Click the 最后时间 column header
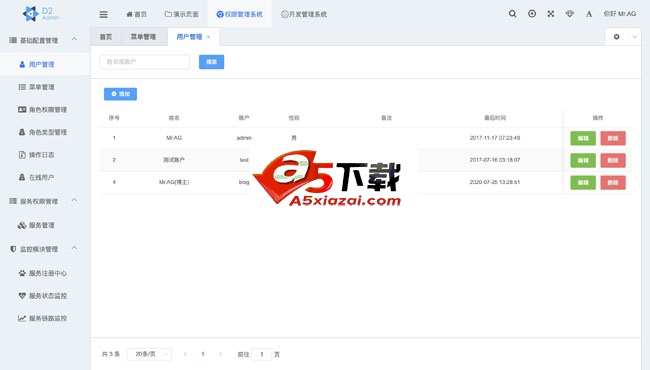 pos(495,118)
